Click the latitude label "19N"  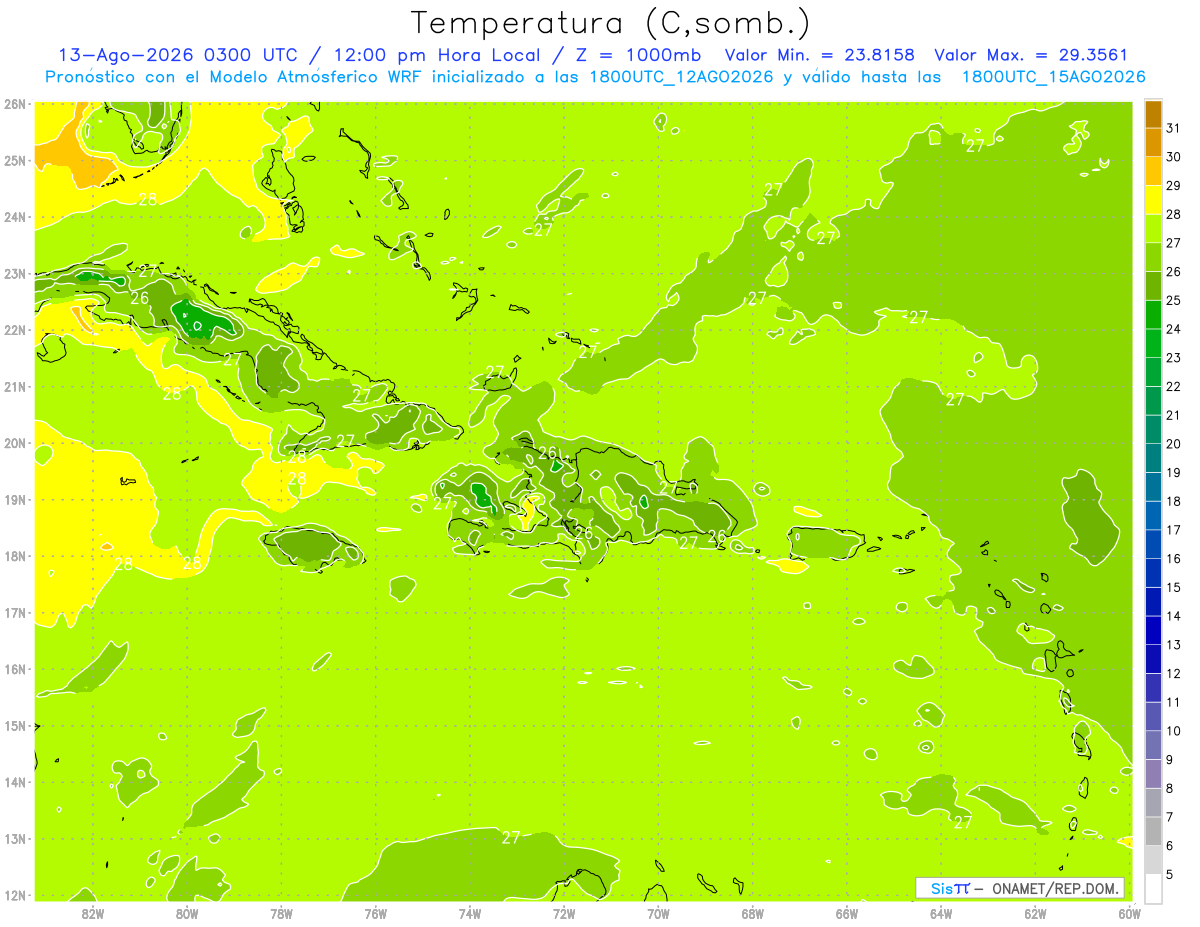(15, 500)
